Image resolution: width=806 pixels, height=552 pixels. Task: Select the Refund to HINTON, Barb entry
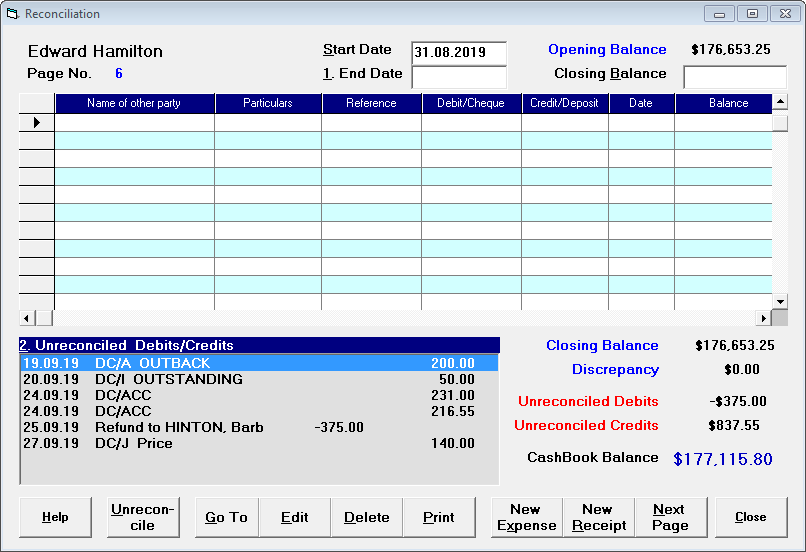pos(259,427)
